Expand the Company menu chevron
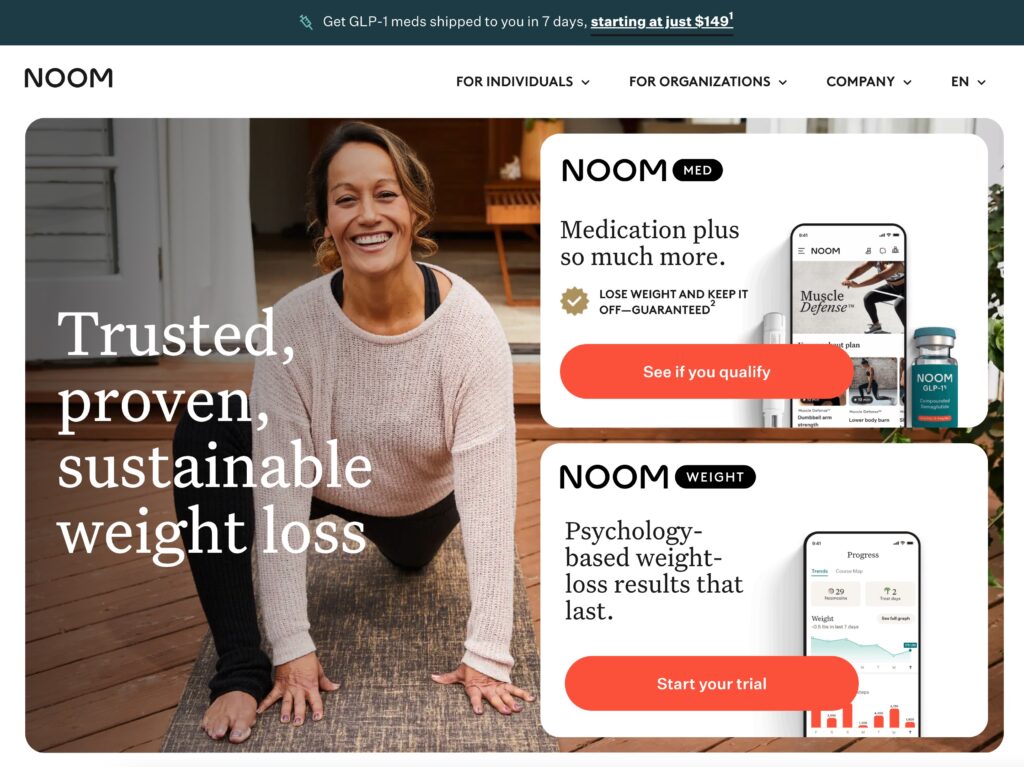Image resolution: width=1024 pixels, height=767 pixels. tap(907, 82)
